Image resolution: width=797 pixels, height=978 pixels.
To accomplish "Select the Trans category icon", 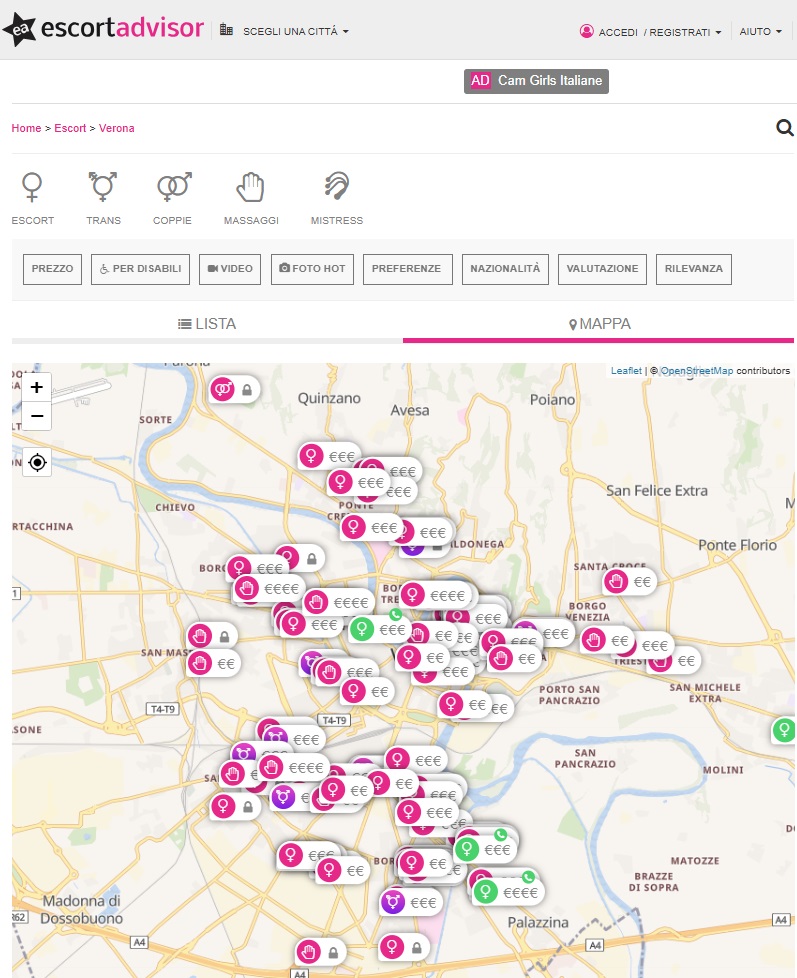I will (103, 187).
